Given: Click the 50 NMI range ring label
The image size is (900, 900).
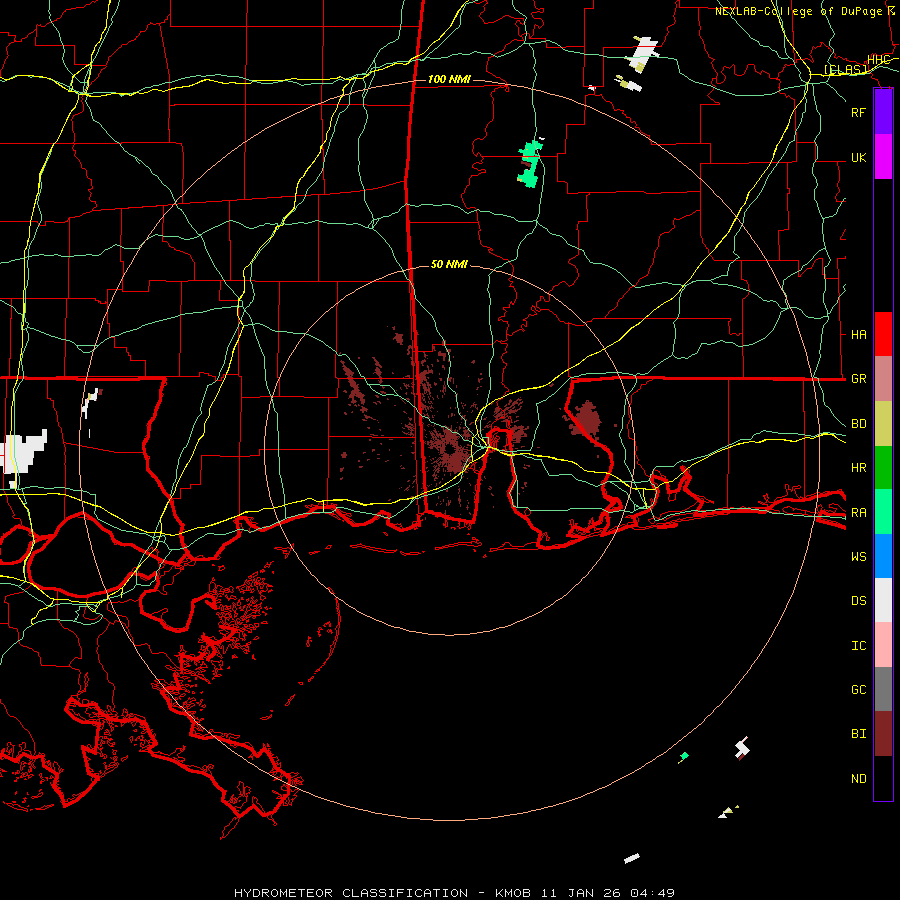Looking at the screenshot, I should [x=449, y=264].
